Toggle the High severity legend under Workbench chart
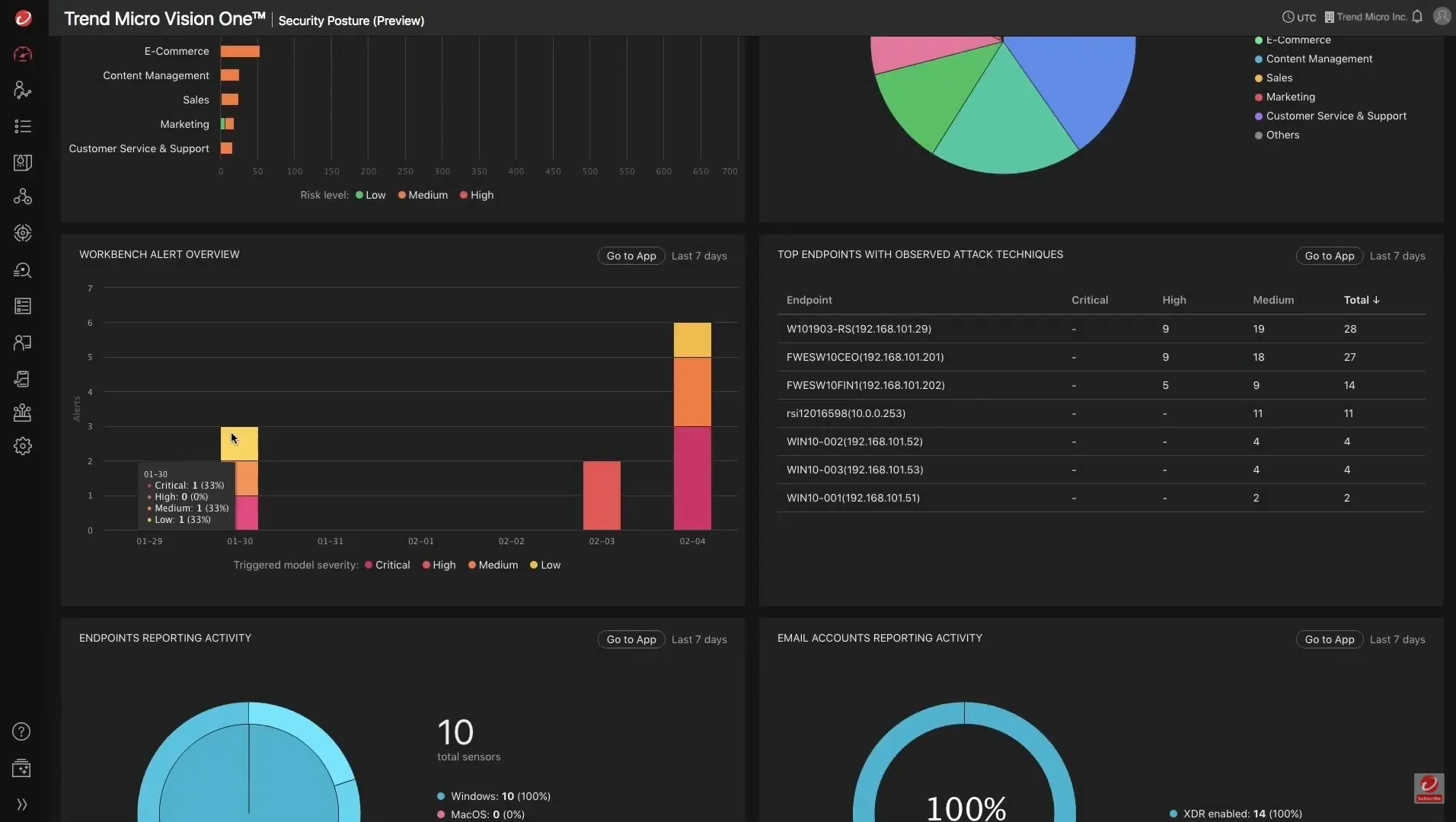The image size is (1456, 822). [439, 565]
